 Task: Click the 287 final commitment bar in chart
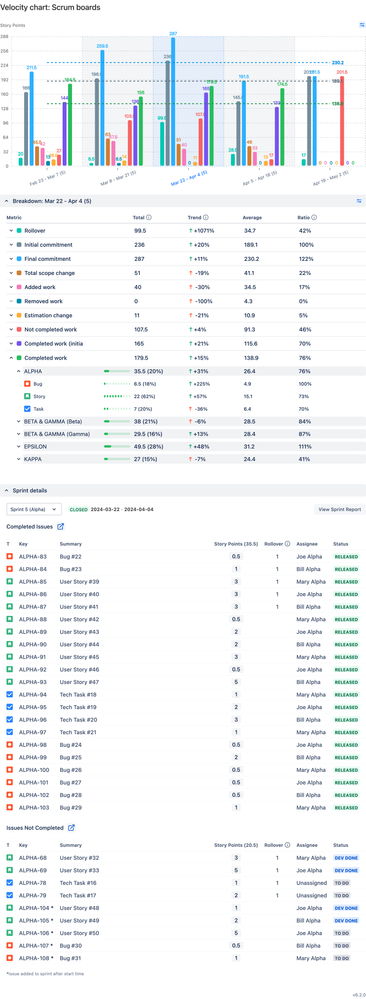173,102
